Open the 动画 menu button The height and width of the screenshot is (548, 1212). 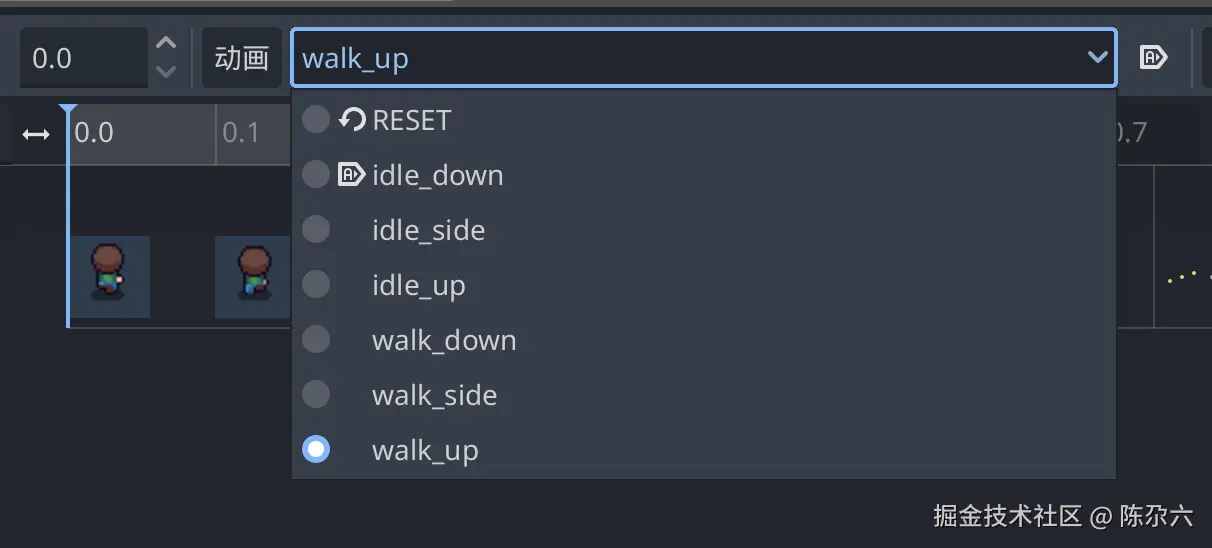coord(242,58)
